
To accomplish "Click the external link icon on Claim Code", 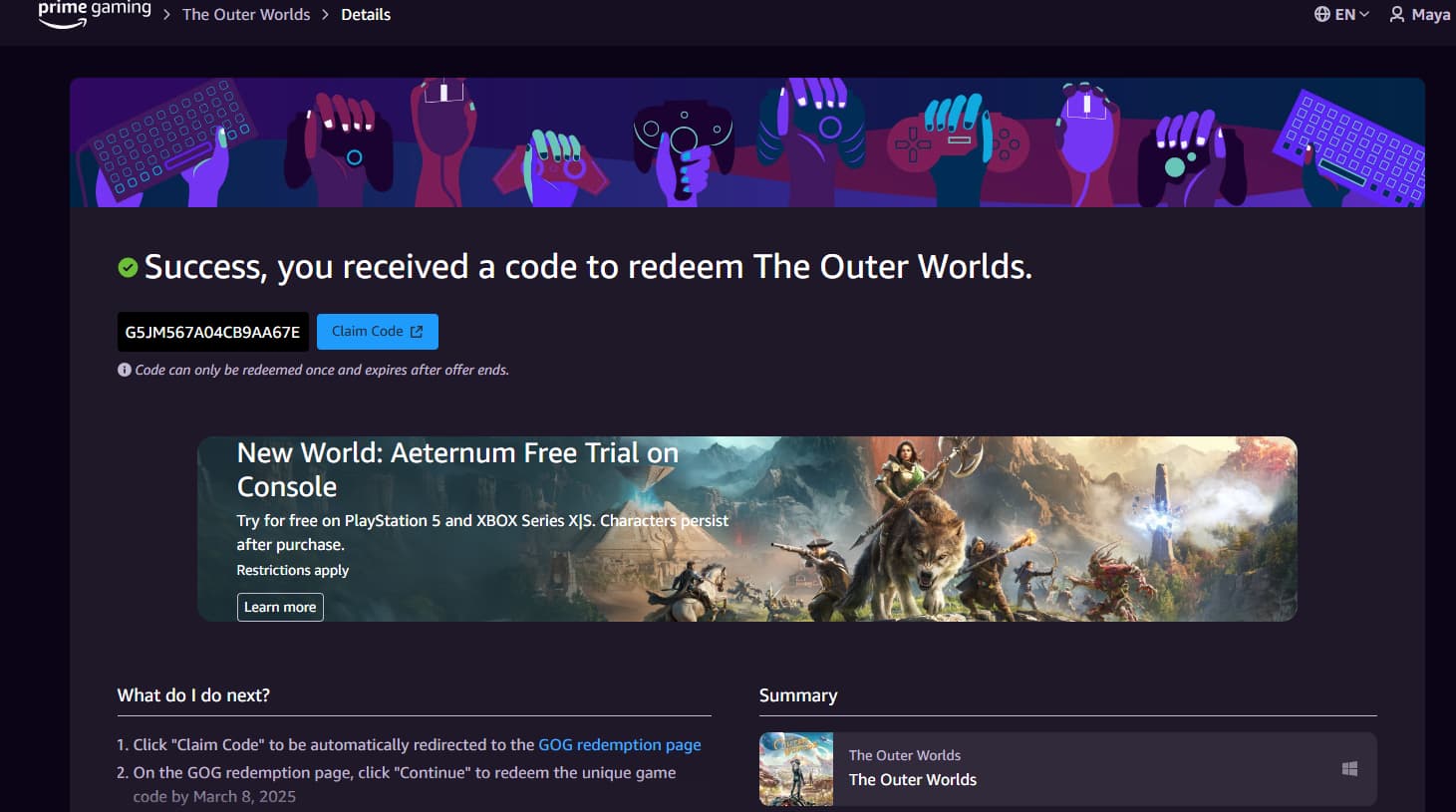I will 417,332.
